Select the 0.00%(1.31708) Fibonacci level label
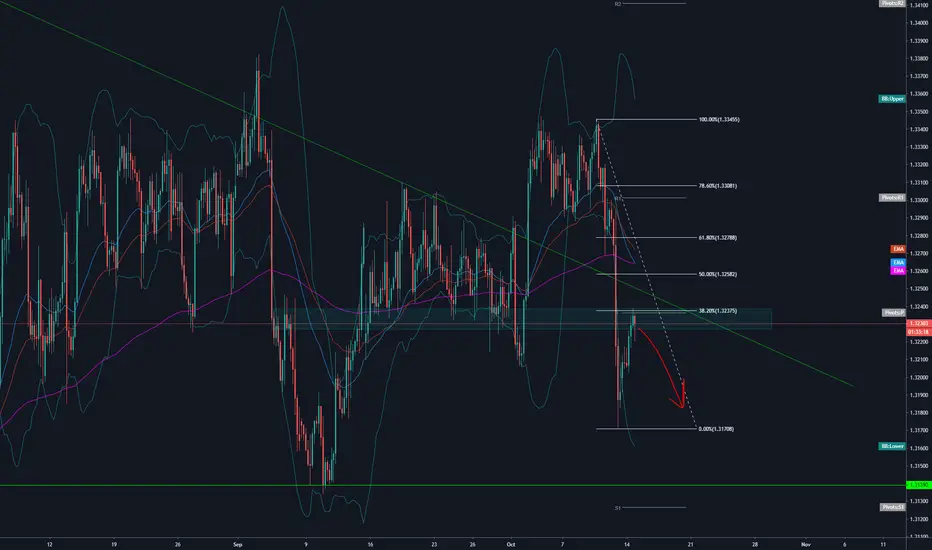The image size is (932, 550). point(716,429)
